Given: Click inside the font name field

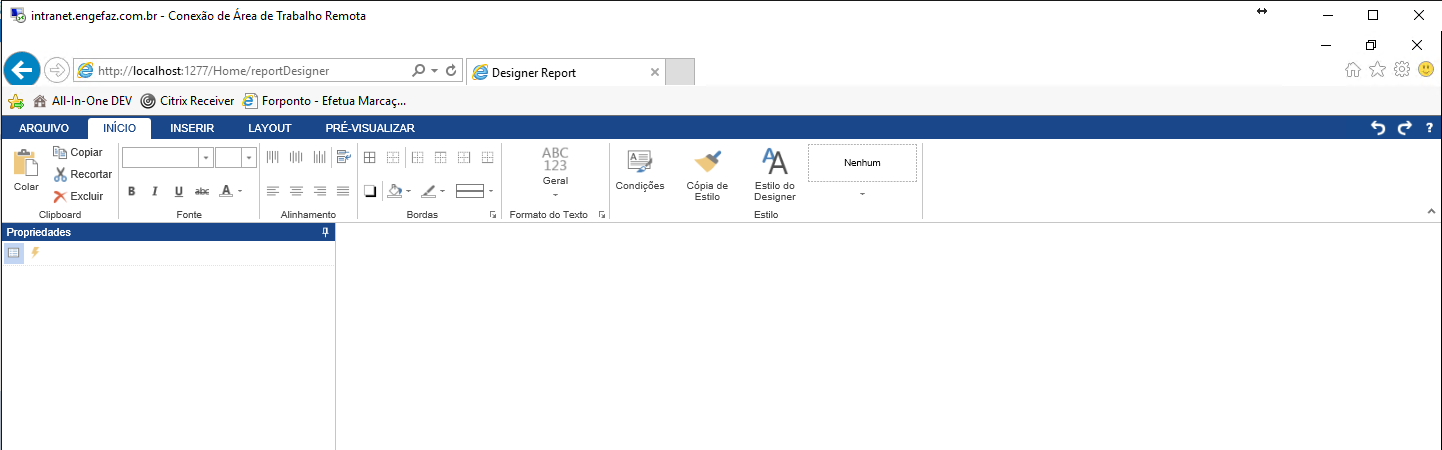Looking at the screenshot, I should point(160,157).
